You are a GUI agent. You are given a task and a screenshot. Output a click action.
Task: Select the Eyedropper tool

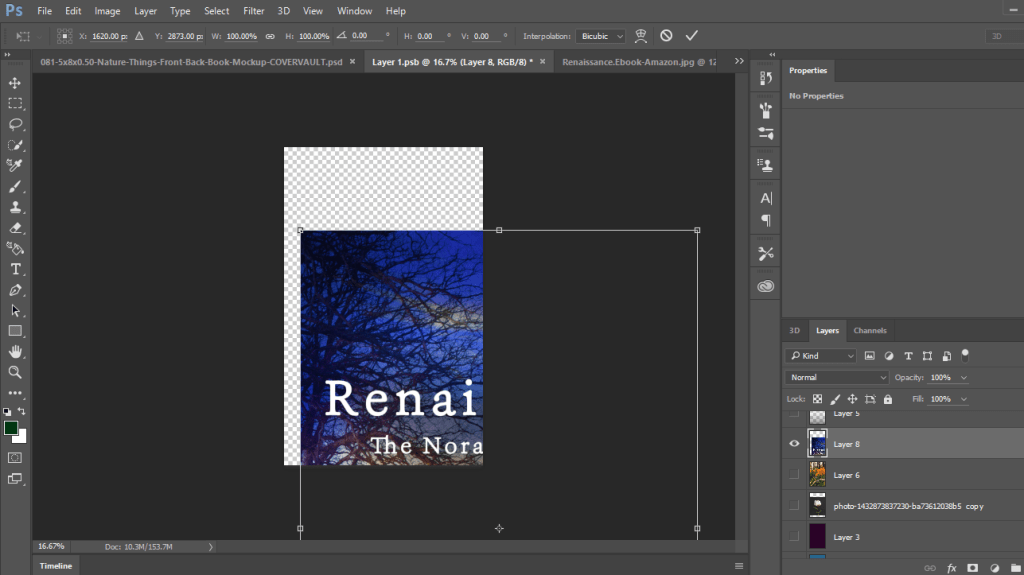coord(15,165)
